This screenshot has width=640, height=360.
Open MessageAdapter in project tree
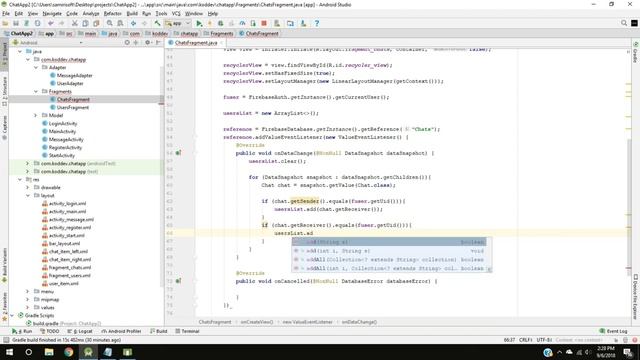coord(74,76)
